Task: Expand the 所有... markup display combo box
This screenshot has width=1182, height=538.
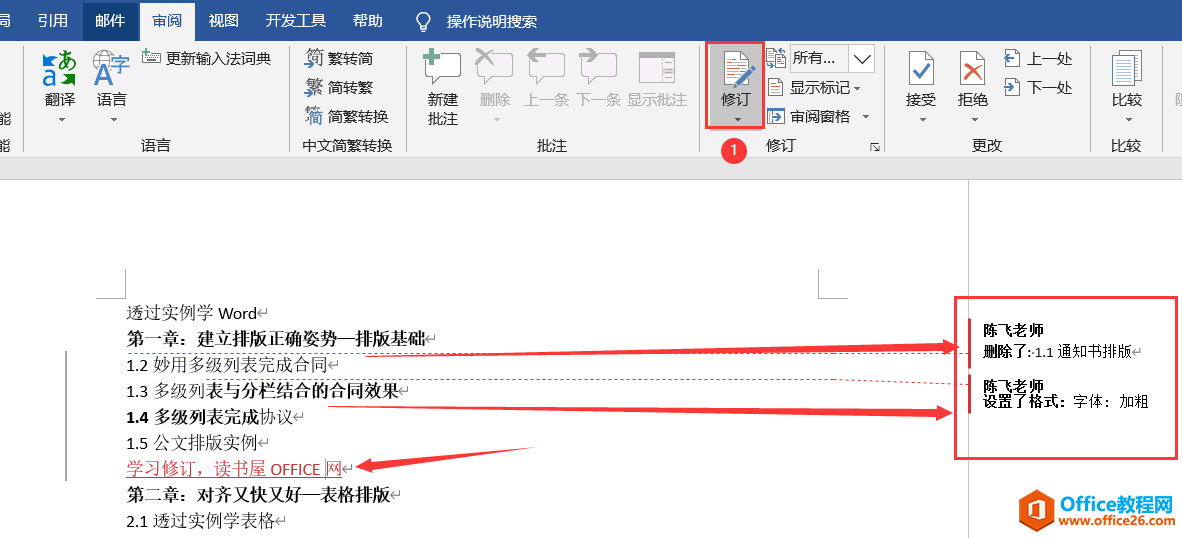Action: [x=861, y=58]
